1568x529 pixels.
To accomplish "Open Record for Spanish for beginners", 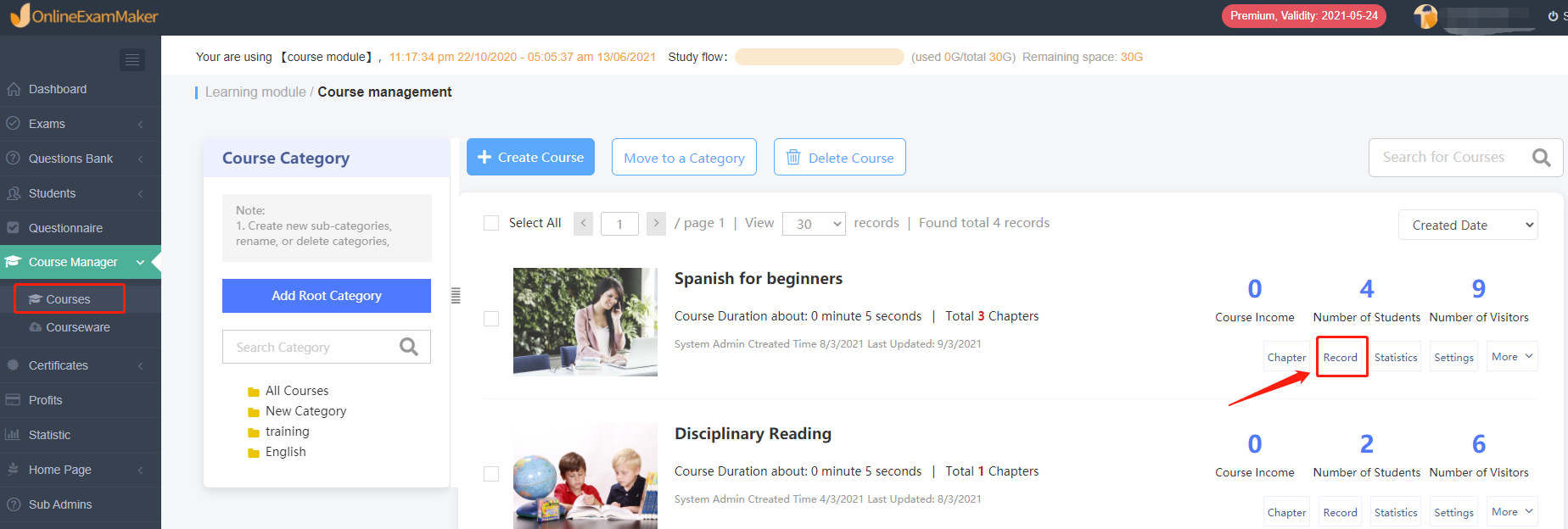I will tap(1341, 357).
